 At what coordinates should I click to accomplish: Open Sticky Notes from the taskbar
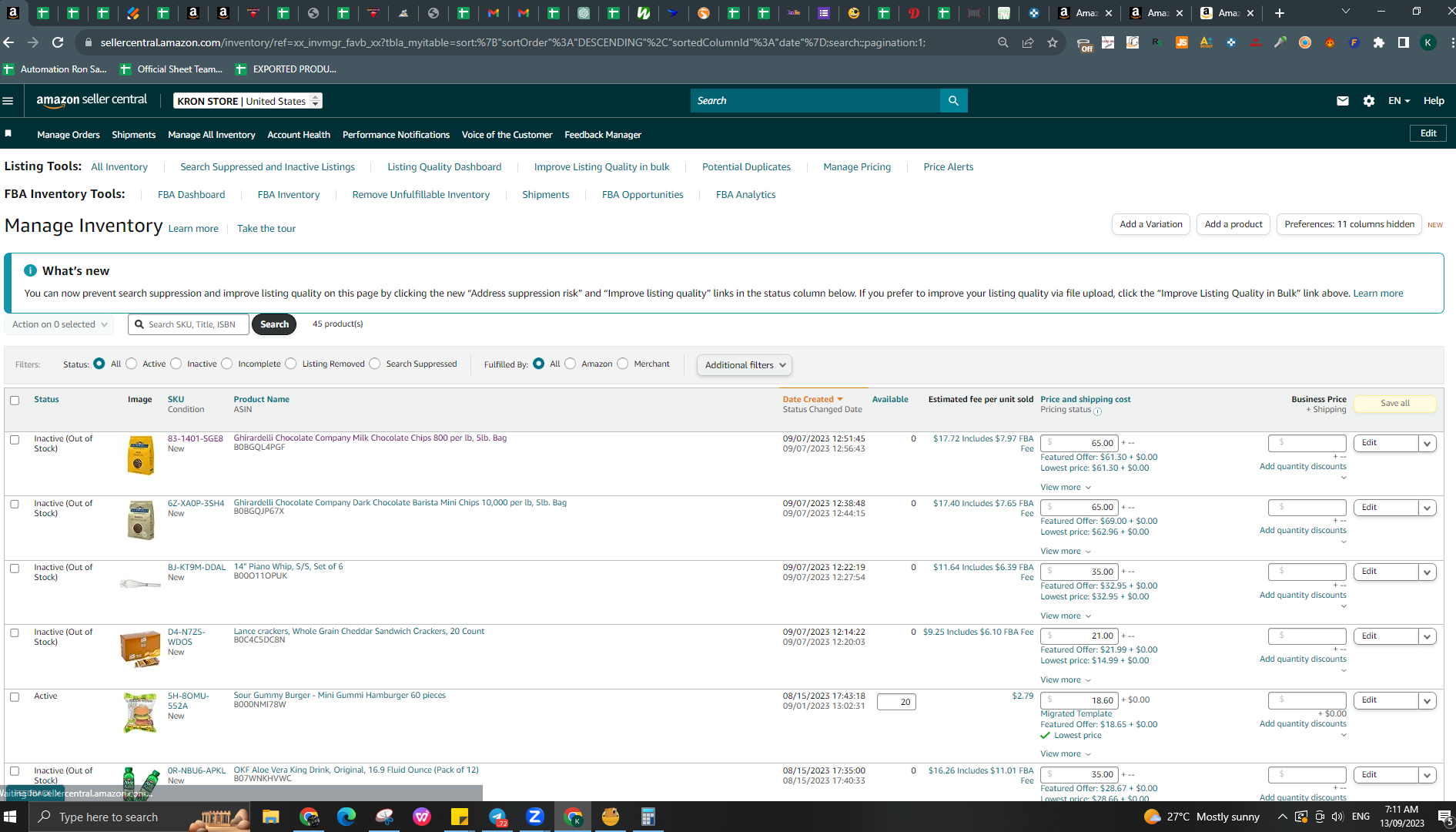click(x=460, y=817)
